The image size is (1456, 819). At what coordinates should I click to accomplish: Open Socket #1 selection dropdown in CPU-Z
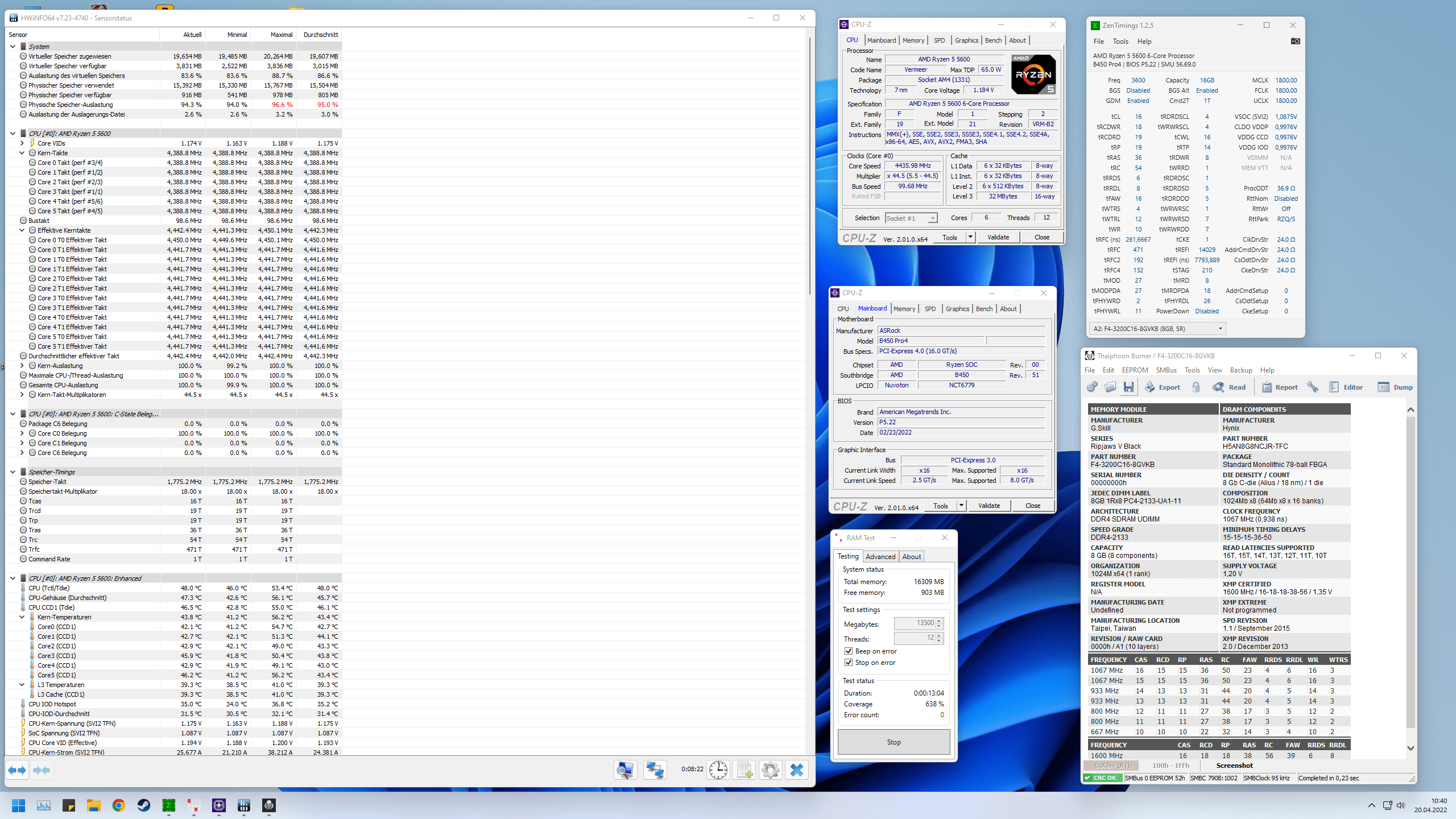click(x=911, y=218)
